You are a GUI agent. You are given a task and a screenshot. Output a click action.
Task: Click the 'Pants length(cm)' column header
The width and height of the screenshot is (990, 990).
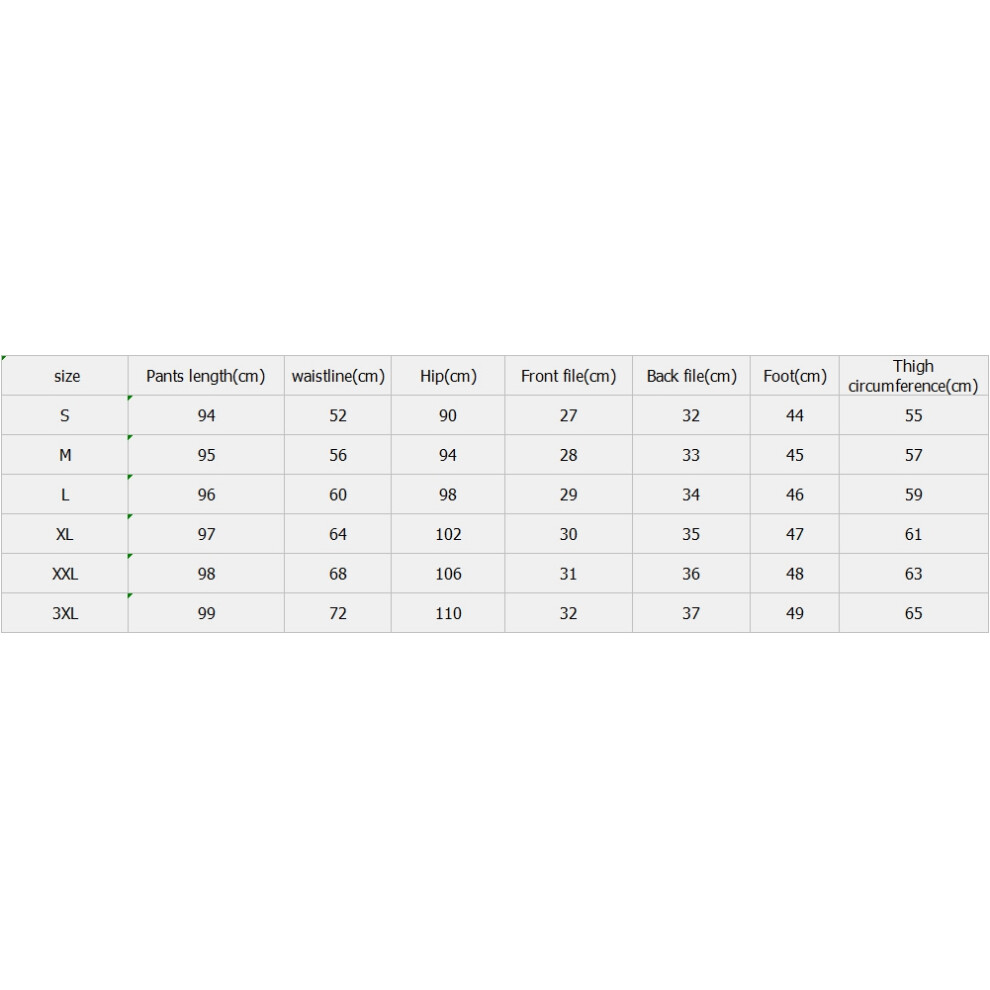click(206, 376)
